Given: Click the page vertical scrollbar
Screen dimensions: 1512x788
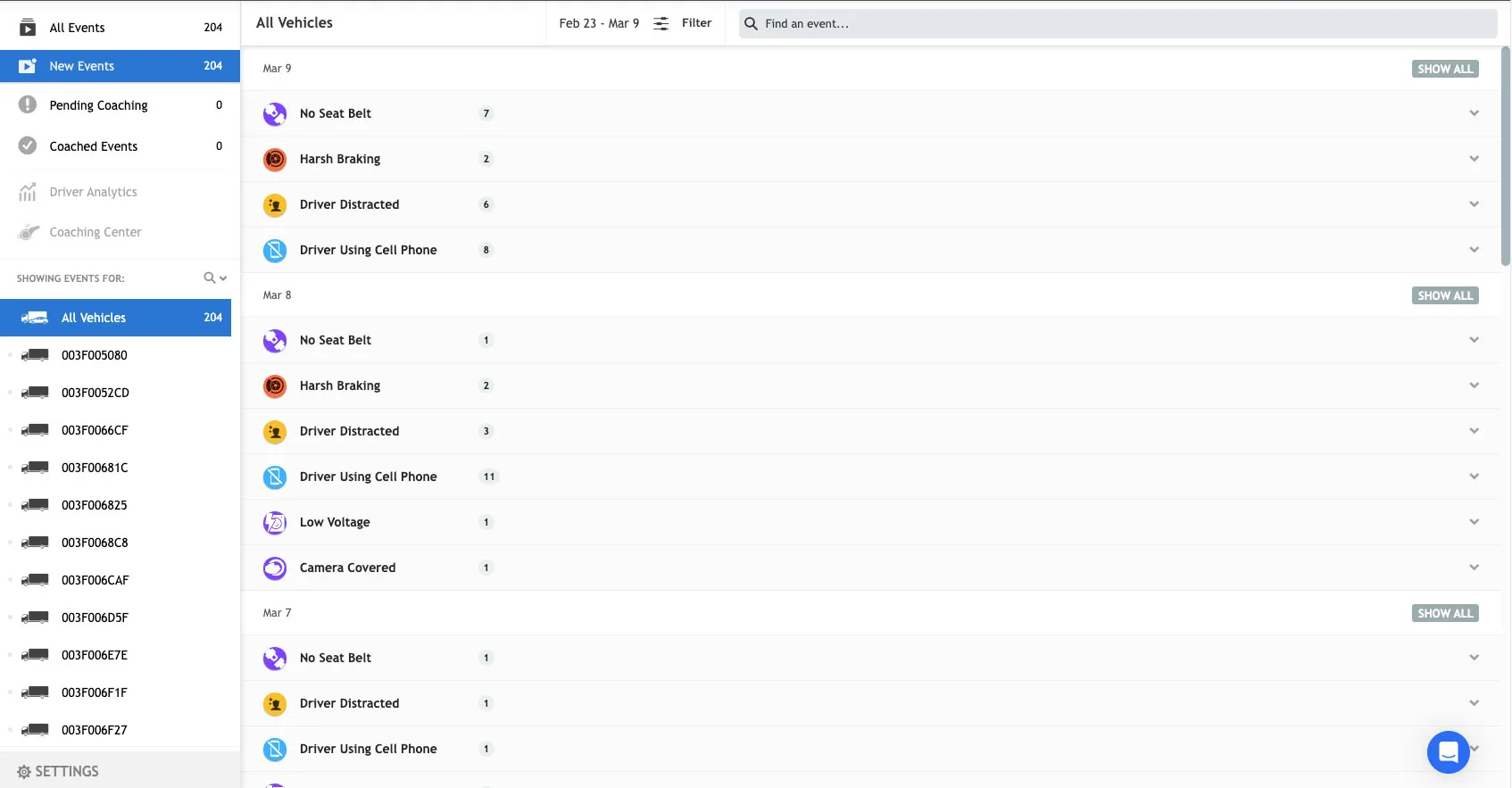Looking at the screenshot, I should point(1506,156).
